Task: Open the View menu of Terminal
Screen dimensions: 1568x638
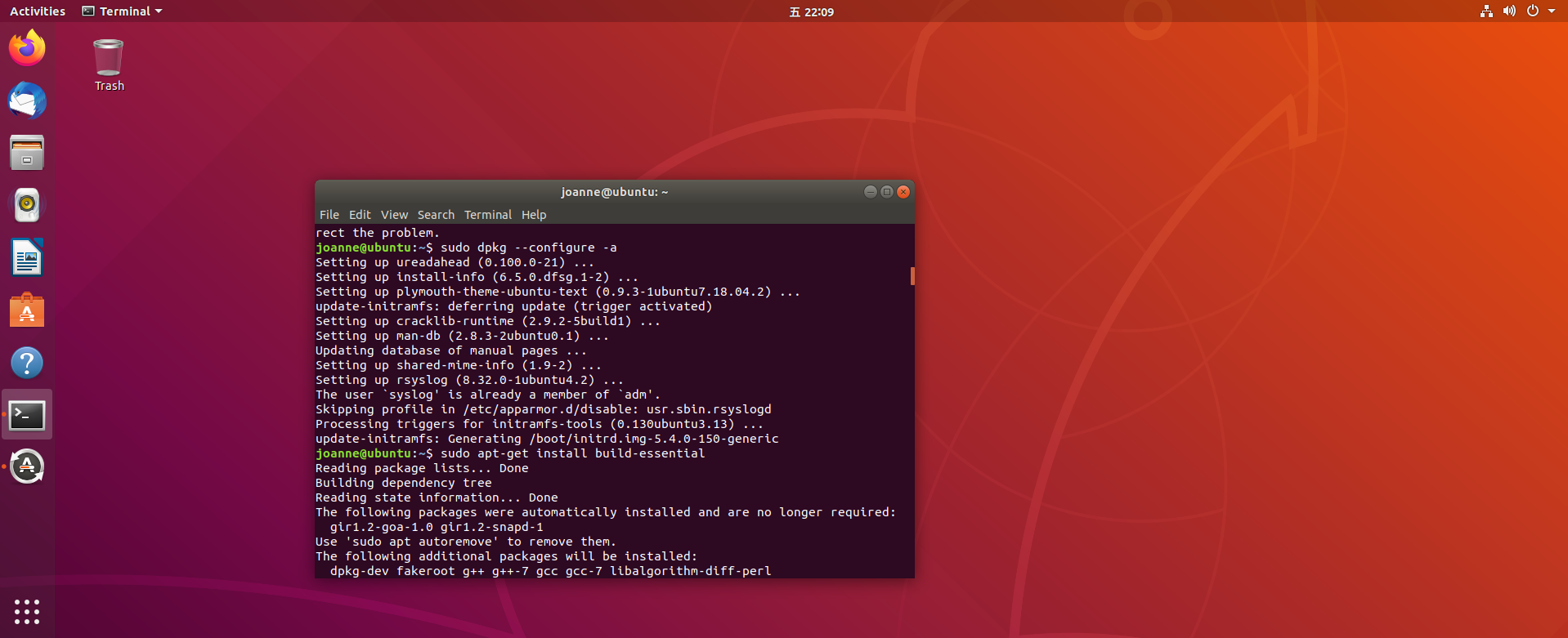Action: tap(394, 215)
